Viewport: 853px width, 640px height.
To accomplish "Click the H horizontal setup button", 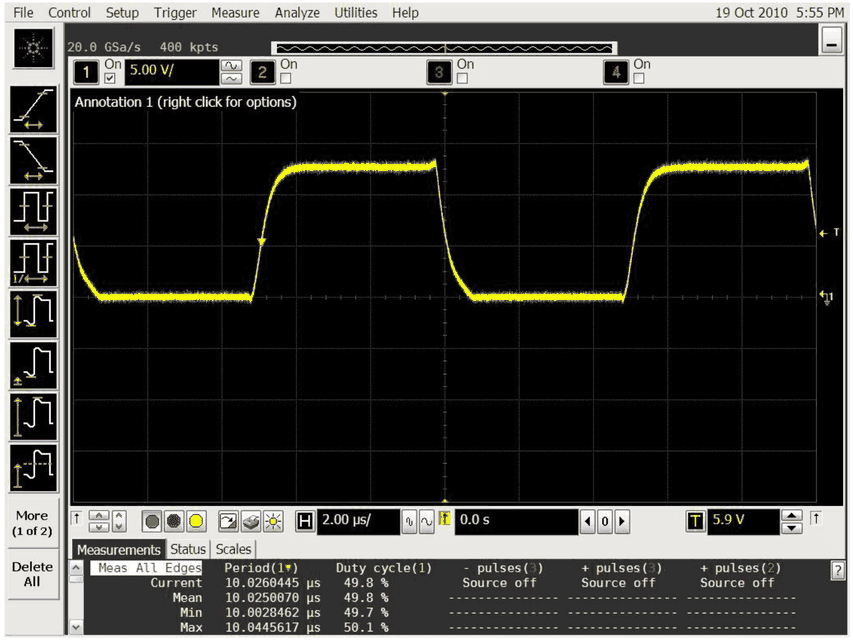I will (x=305, y=521).
